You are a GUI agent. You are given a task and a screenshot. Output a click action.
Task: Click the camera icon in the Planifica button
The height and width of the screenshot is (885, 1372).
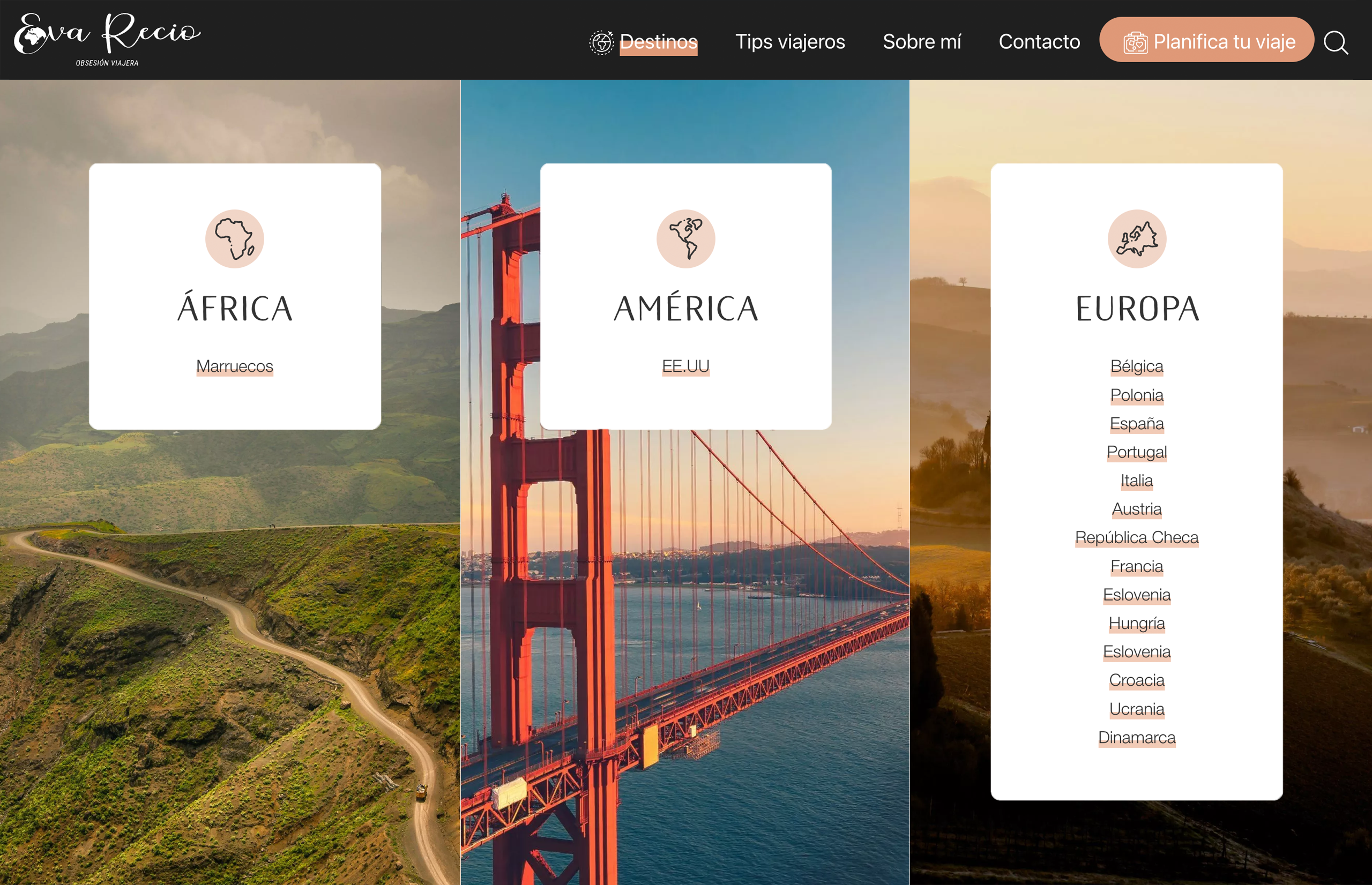click(1135, 42)
